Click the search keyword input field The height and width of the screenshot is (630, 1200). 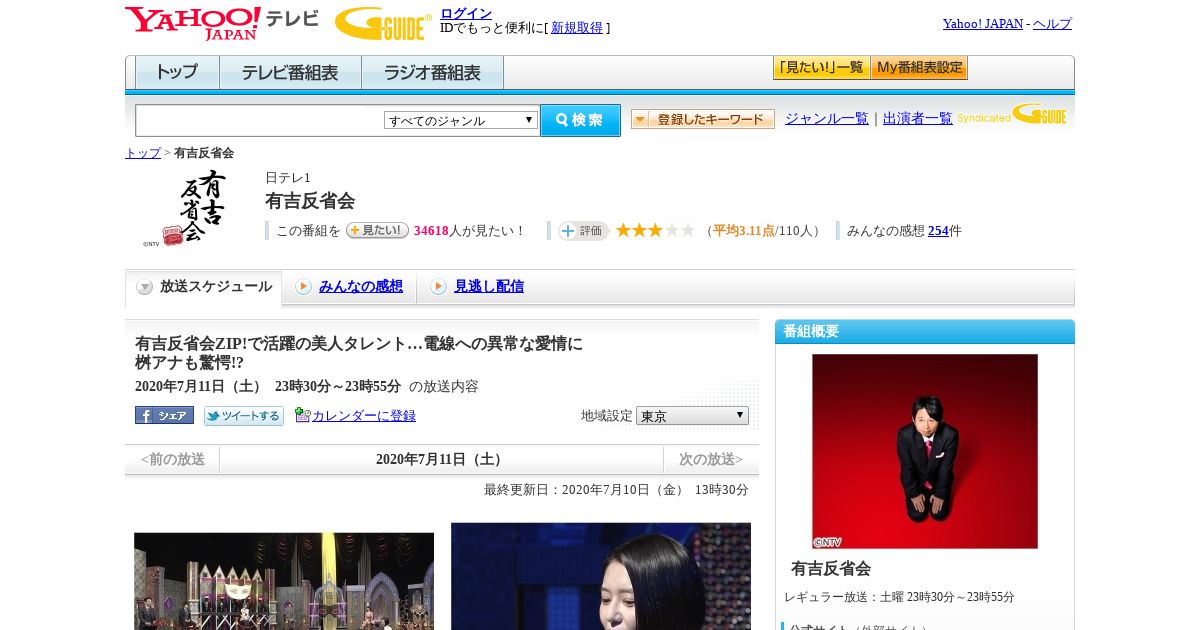260,120
